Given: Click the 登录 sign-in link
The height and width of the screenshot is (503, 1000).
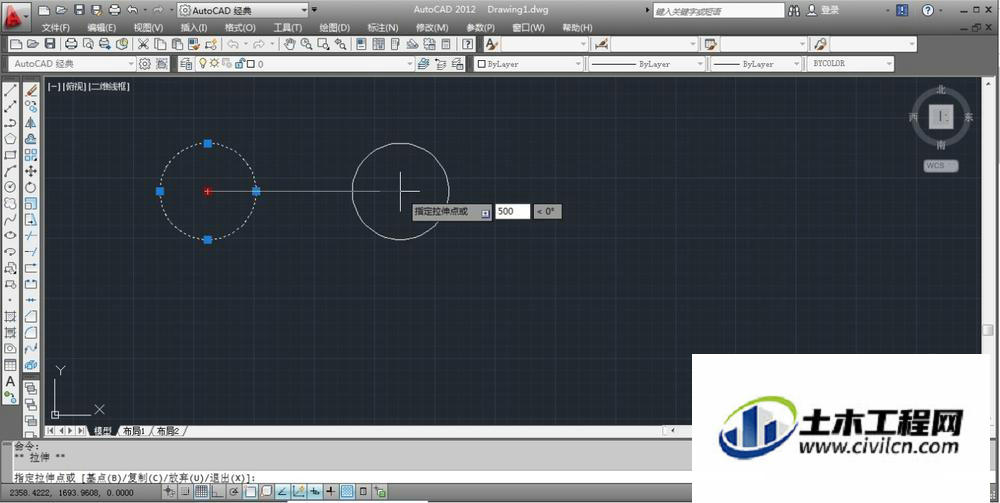Looking at the screenshot, I should coord(830,10).
